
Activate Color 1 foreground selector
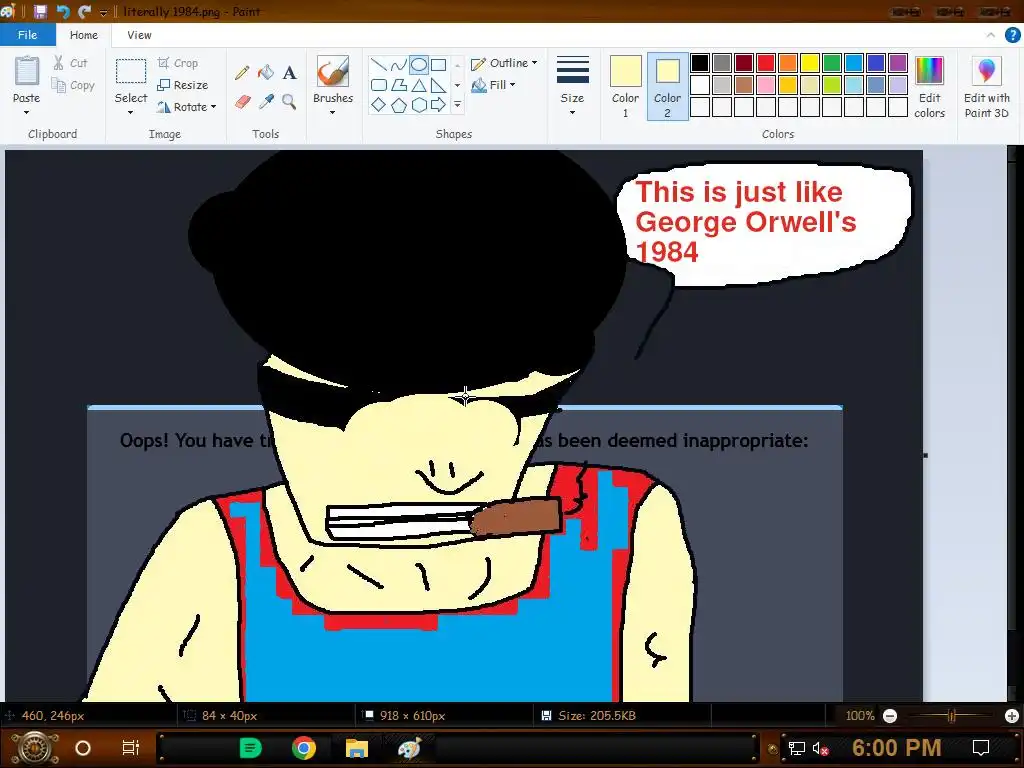click(625, 87)
